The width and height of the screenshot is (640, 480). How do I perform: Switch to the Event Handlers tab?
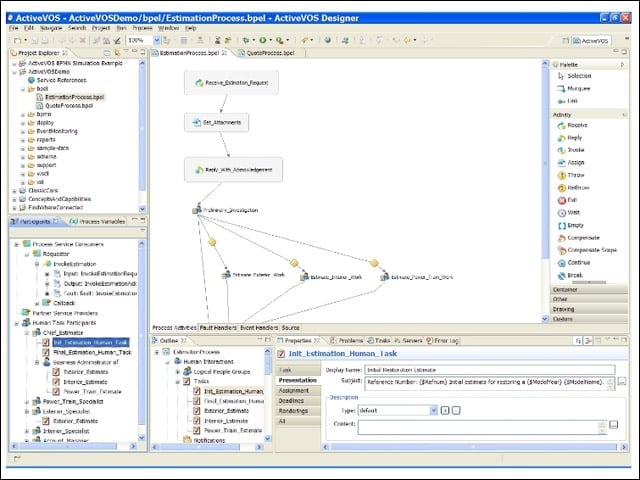coord(259,328)
